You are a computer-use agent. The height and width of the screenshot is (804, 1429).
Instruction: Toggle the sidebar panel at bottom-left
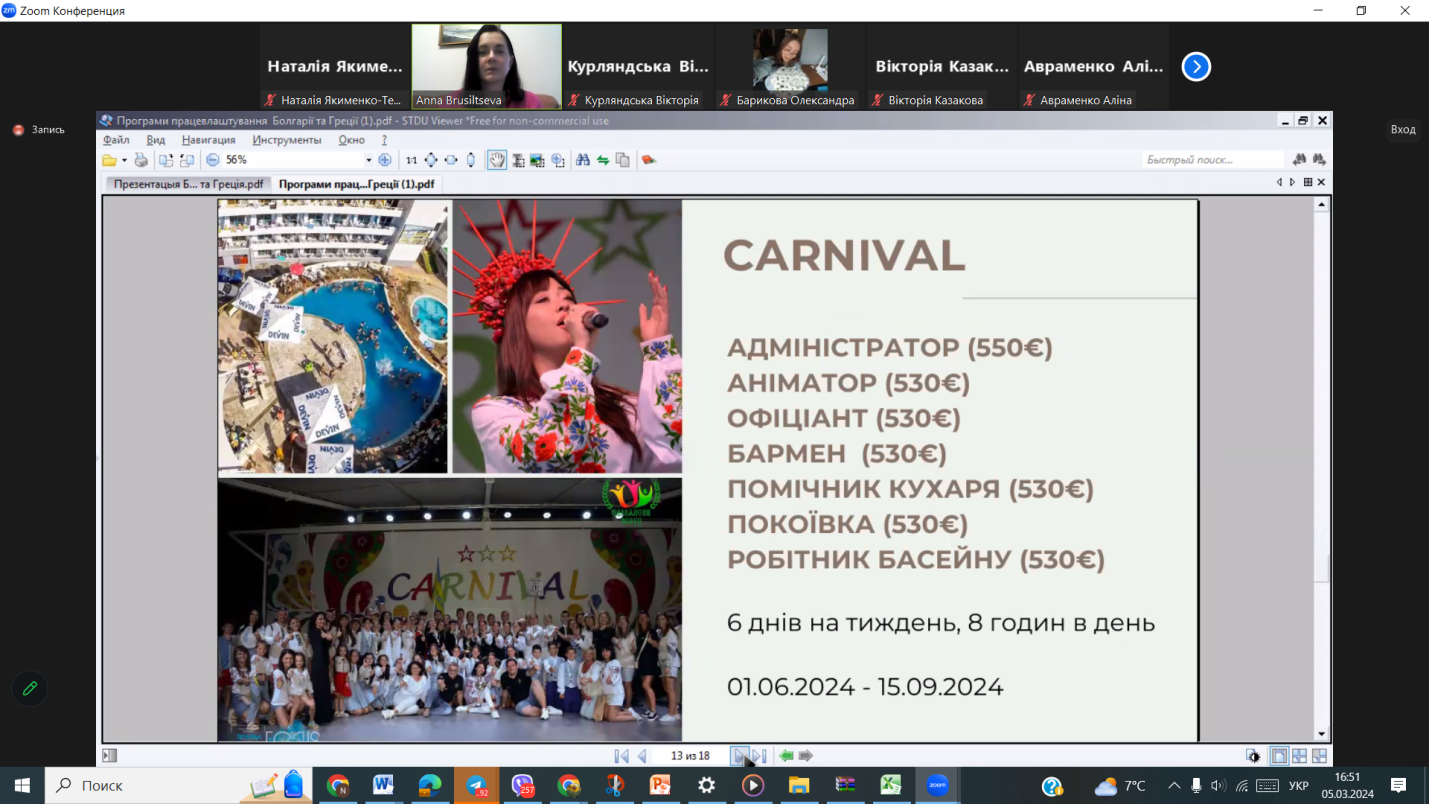click(x=110, y=756)
